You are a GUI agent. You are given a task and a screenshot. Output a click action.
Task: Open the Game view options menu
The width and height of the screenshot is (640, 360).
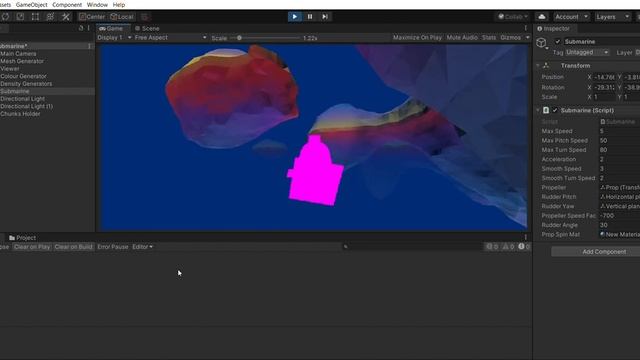[x=526, y=28]
